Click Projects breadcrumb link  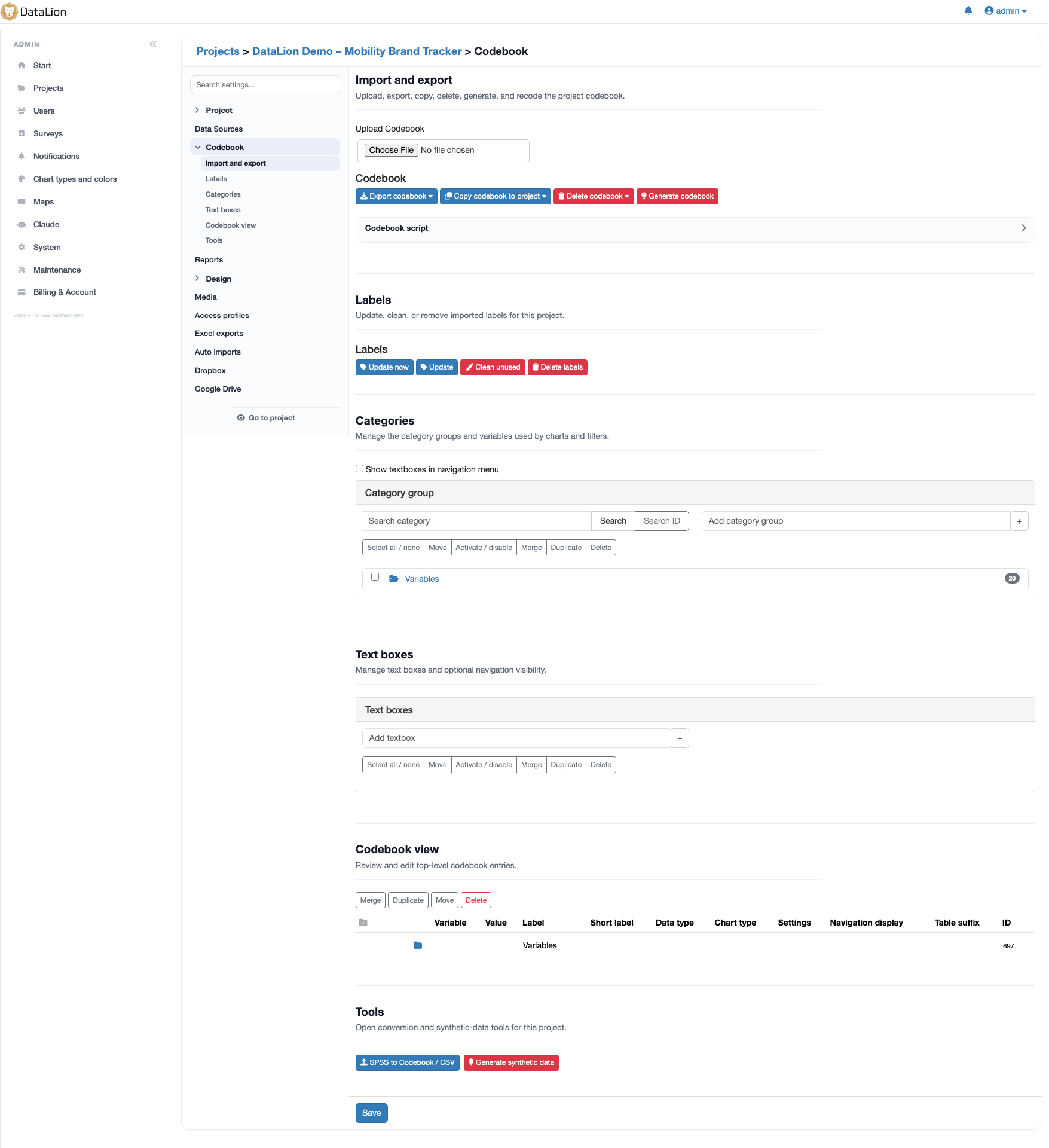click(x=218, y=51)
